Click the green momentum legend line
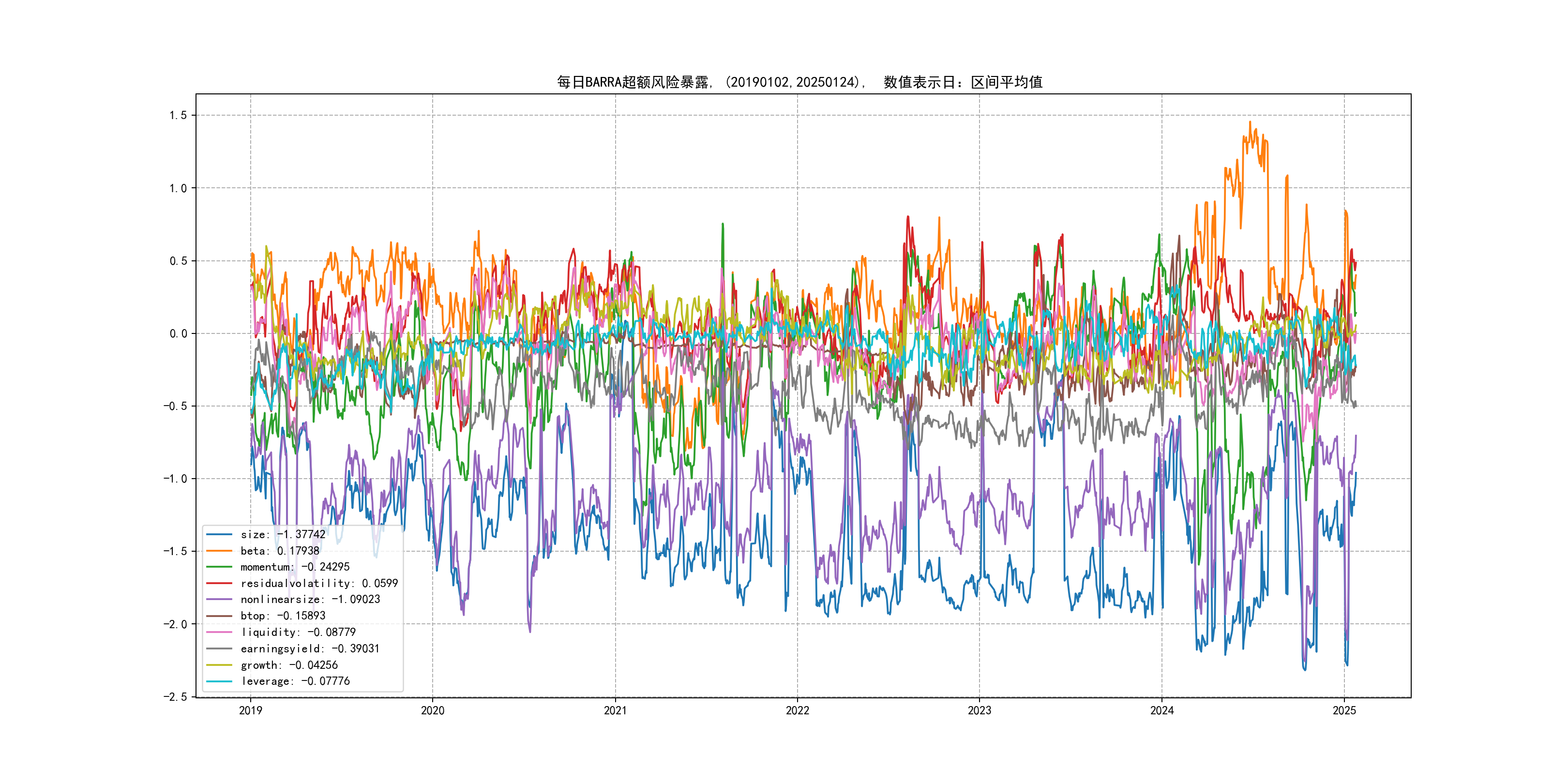 [219, 567]
